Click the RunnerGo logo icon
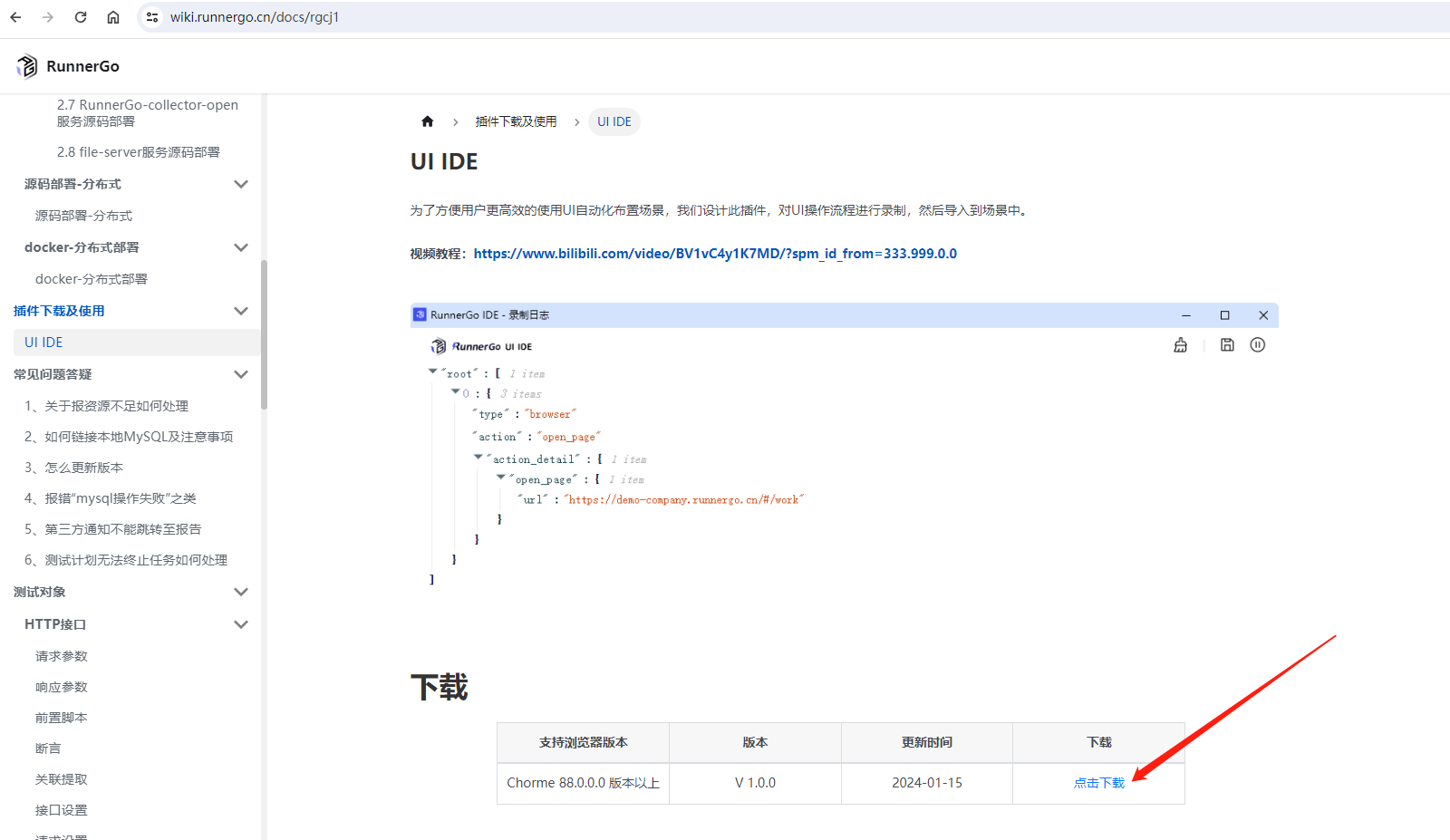This screenshot has height=840, width=1450. tap(27, 66)
